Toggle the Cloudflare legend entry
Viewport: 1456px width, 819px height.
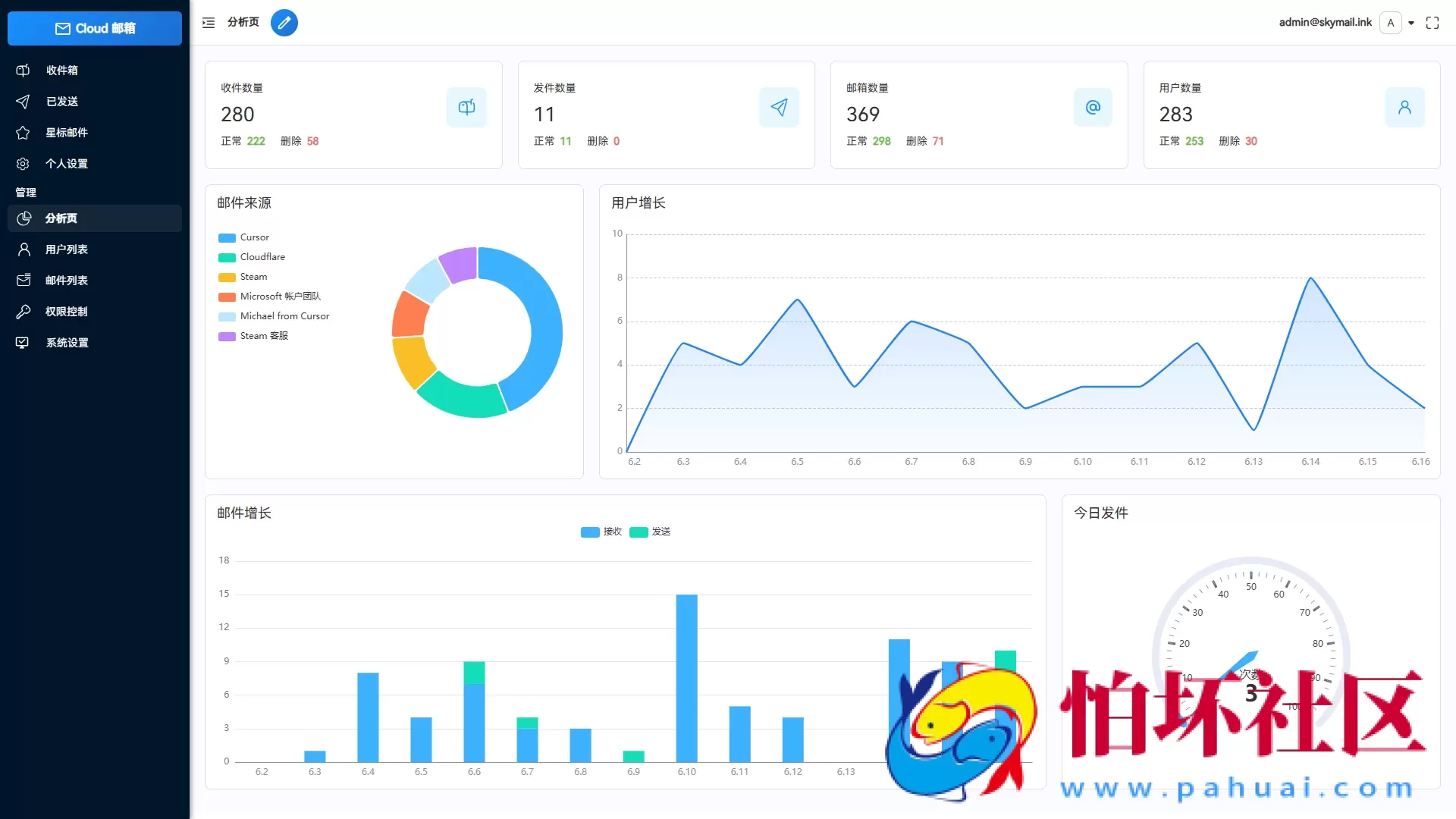coord(252,257)
